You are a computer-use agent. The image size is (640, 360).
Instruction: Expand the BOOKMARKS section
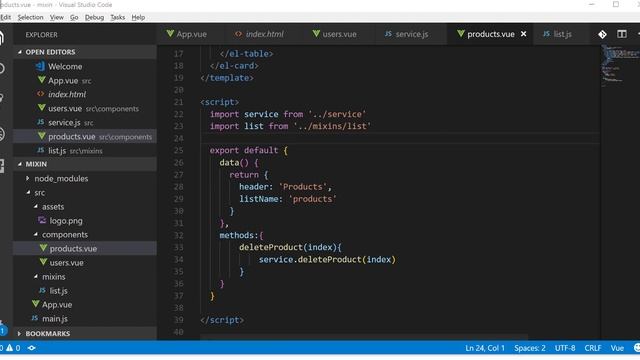coord(19,333)
